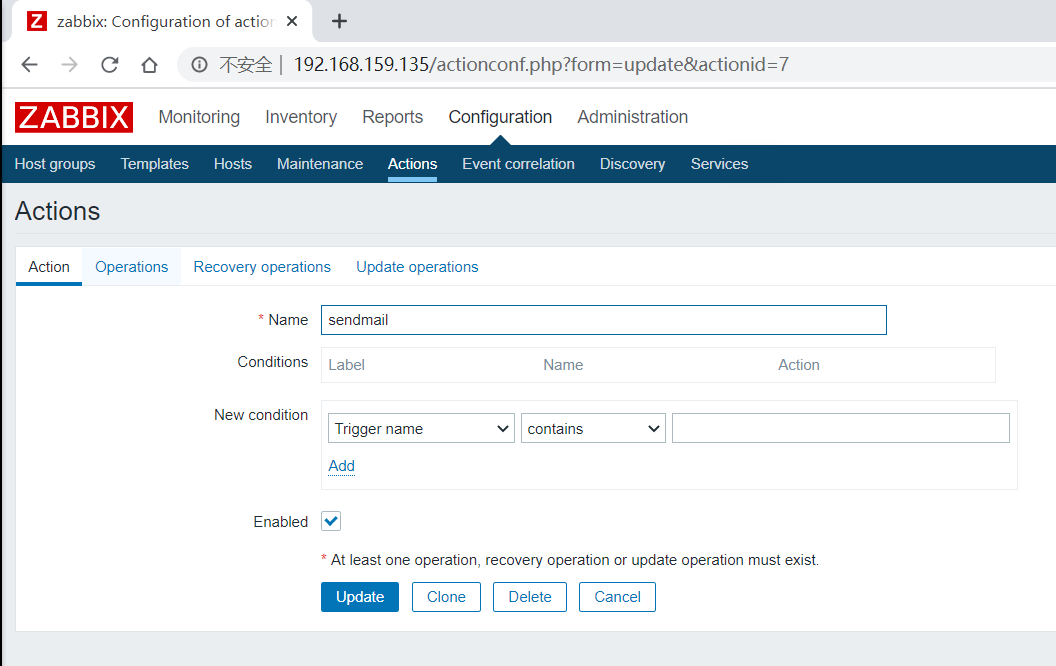The image size is (1056, 666).
Task: Click the browser address bar URL
Action: 541,65
